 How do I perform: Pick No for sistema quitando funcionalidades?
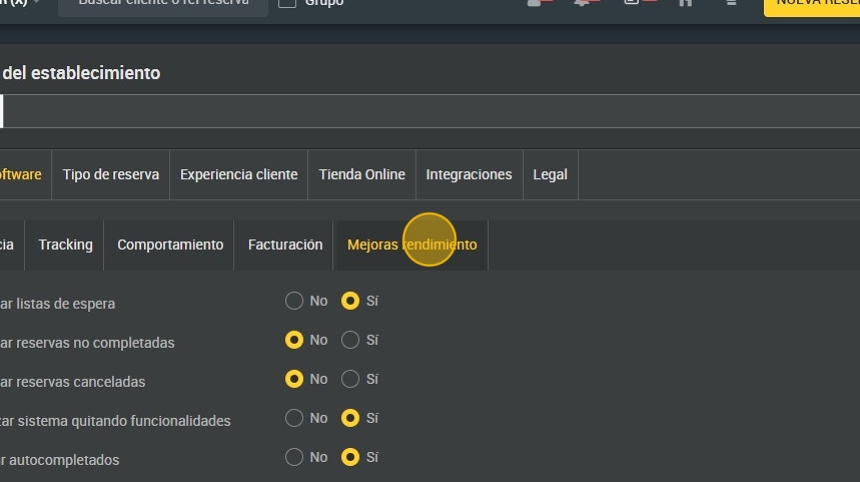[x=294, y=418]
